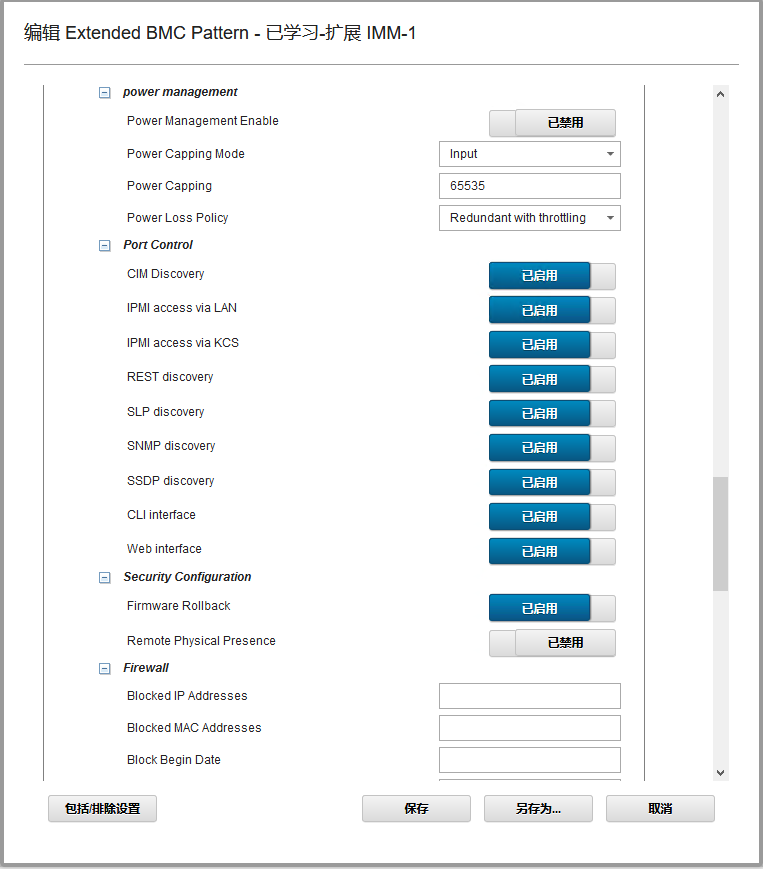Screen dimensions: 763x869
Task: Click the Save button (保存)
Action: pos(416,809)
